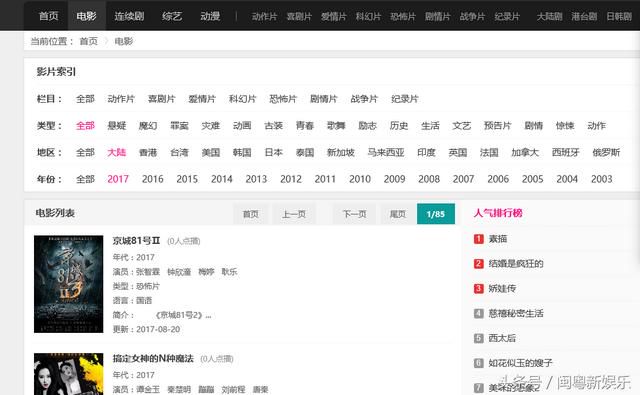Select 全部 in the 类型 filter row
The height and width of the screenshot is (395, 640).
pos(85,126)
